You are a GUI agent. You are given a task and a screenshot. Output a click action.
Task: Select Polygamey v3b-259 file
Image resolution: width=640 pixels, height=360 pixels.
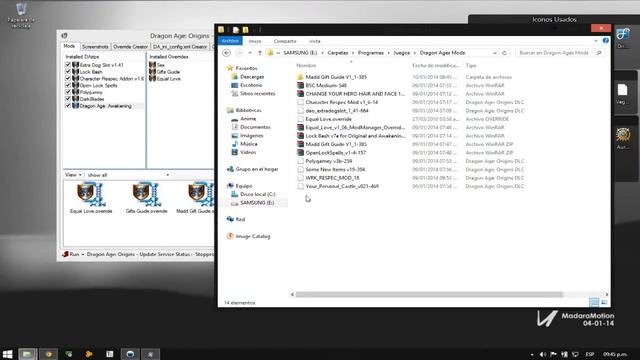click(x=329, y=161)
